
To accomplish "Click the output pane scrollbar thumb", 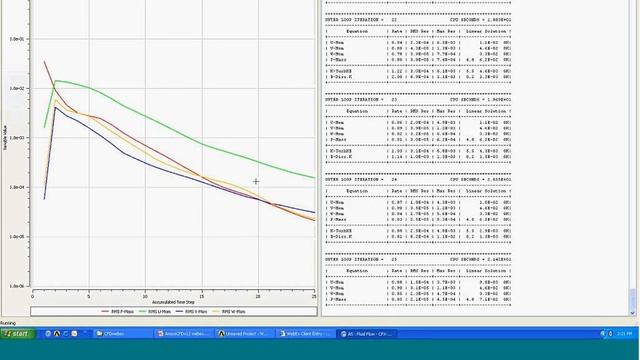I will (633, 298).
